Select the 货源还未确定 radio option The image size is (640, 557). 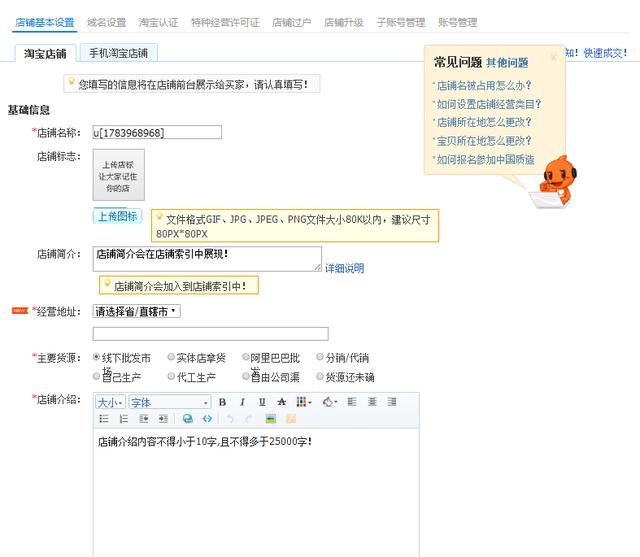[x=320, y=376]
